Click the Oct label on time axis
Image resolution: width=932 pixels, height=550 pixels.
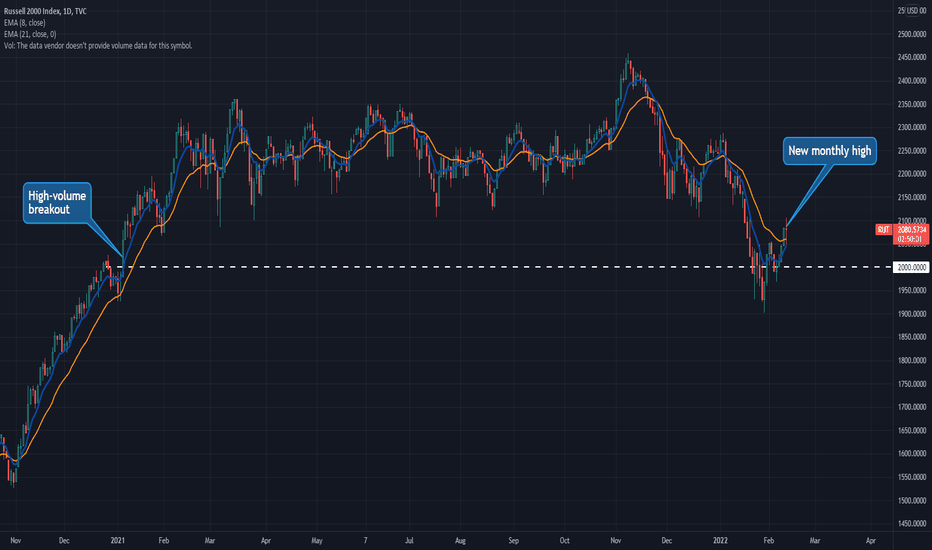pos(565,540)
